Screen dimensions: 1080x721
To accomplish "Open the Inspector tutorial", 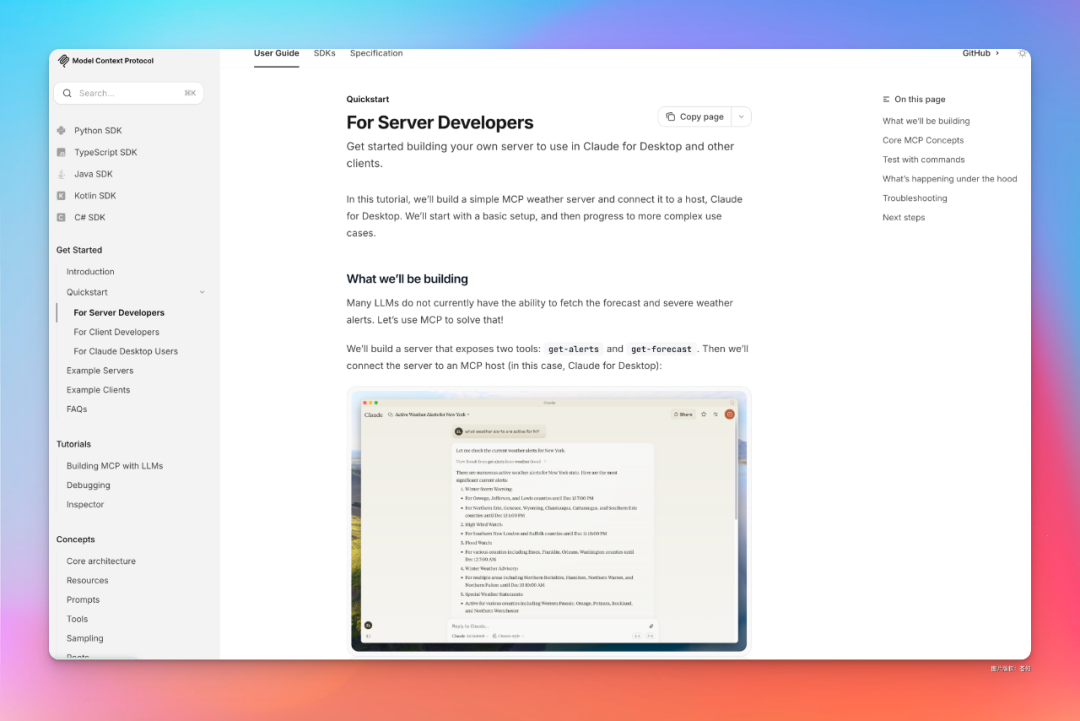I will (85, 504).
